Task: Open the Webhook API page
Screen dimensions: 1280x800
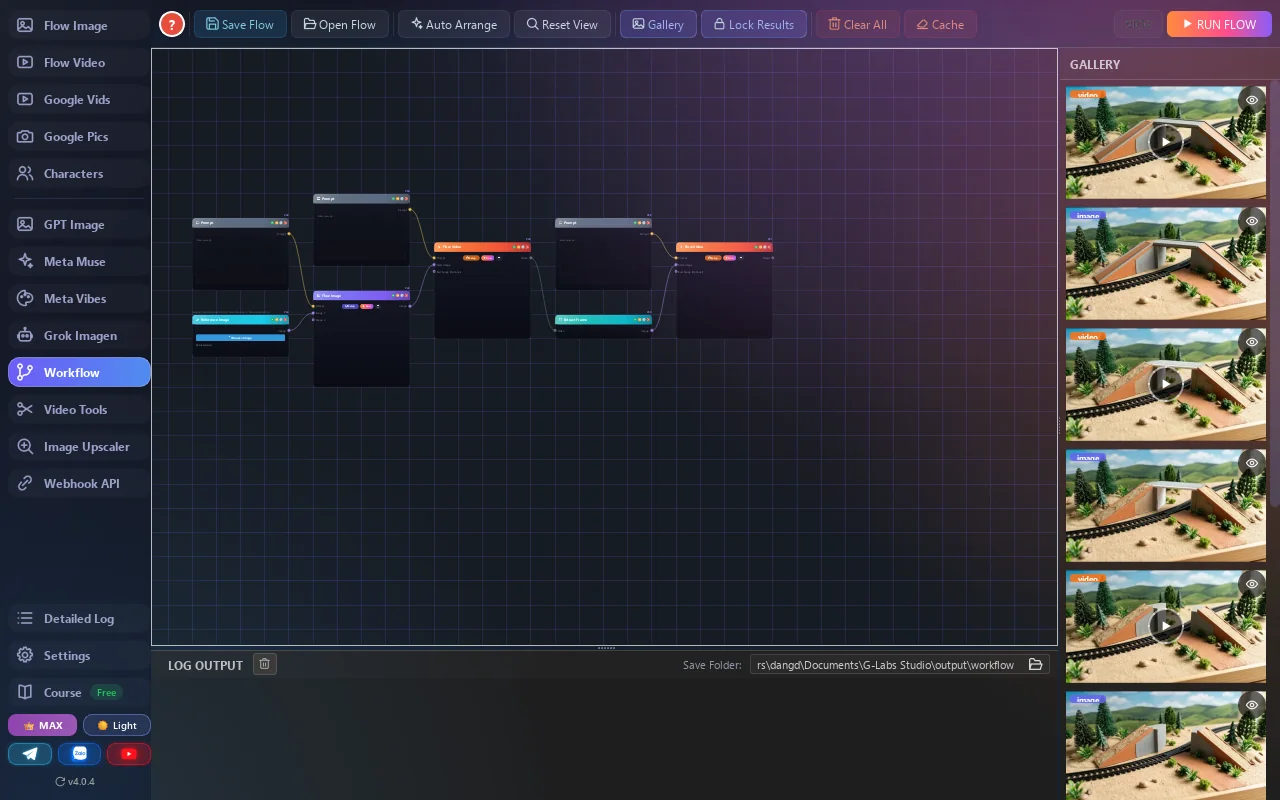Action: (x=79, y=483)
